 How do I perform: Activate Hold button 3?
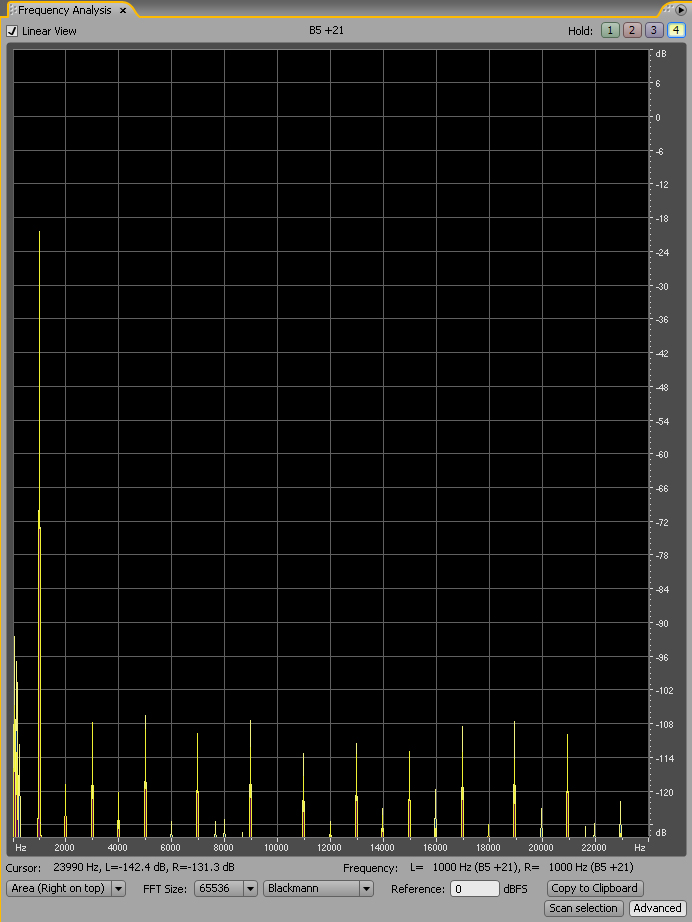click(x=654, y=30)
